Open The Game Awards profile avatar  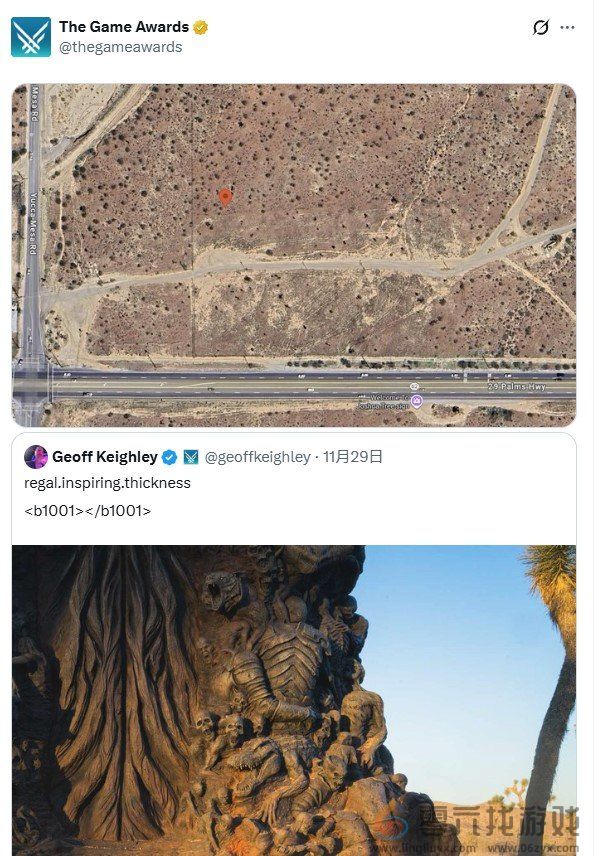coord(31,37)
